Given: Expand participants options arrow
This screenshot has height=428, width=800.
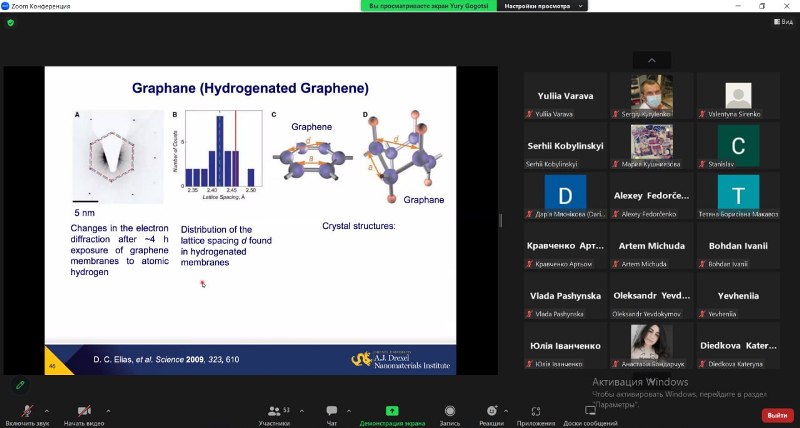Looking at the screenshot, I should [x=300, y=410].
